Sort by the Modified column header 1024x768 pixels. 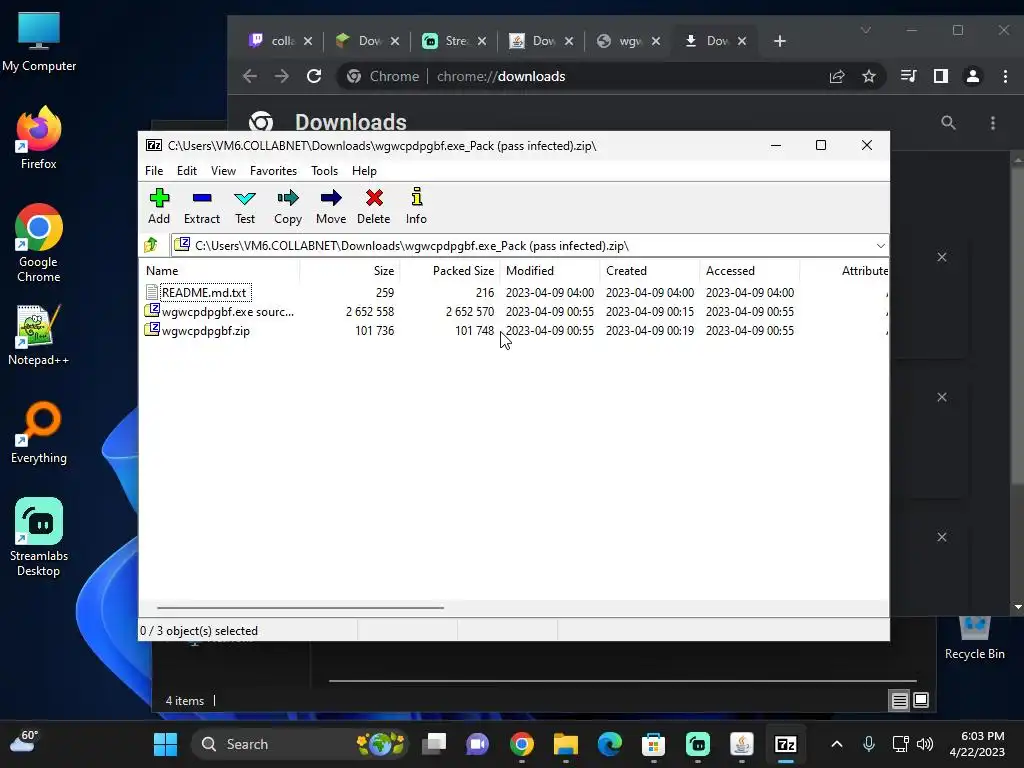pyautogui.click(x=550, y=270)
